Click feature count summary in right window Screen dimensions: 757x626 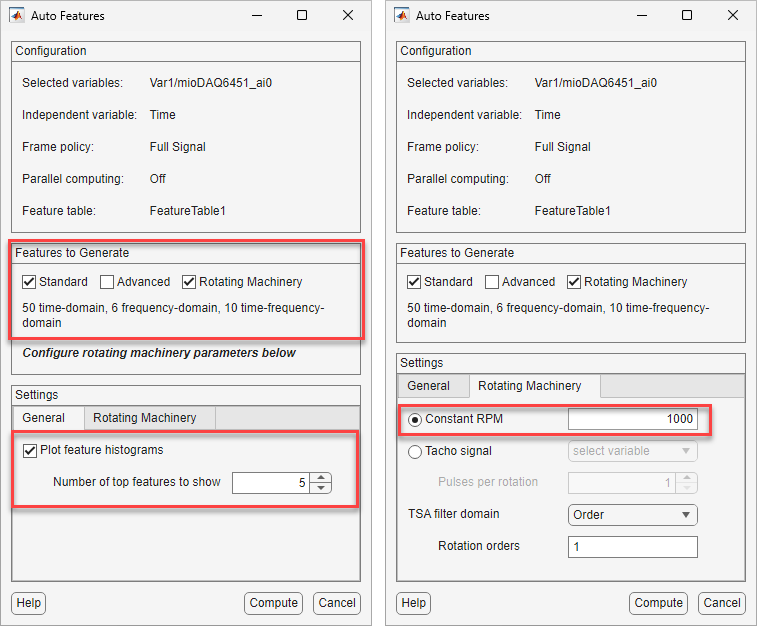coord(558,315)
